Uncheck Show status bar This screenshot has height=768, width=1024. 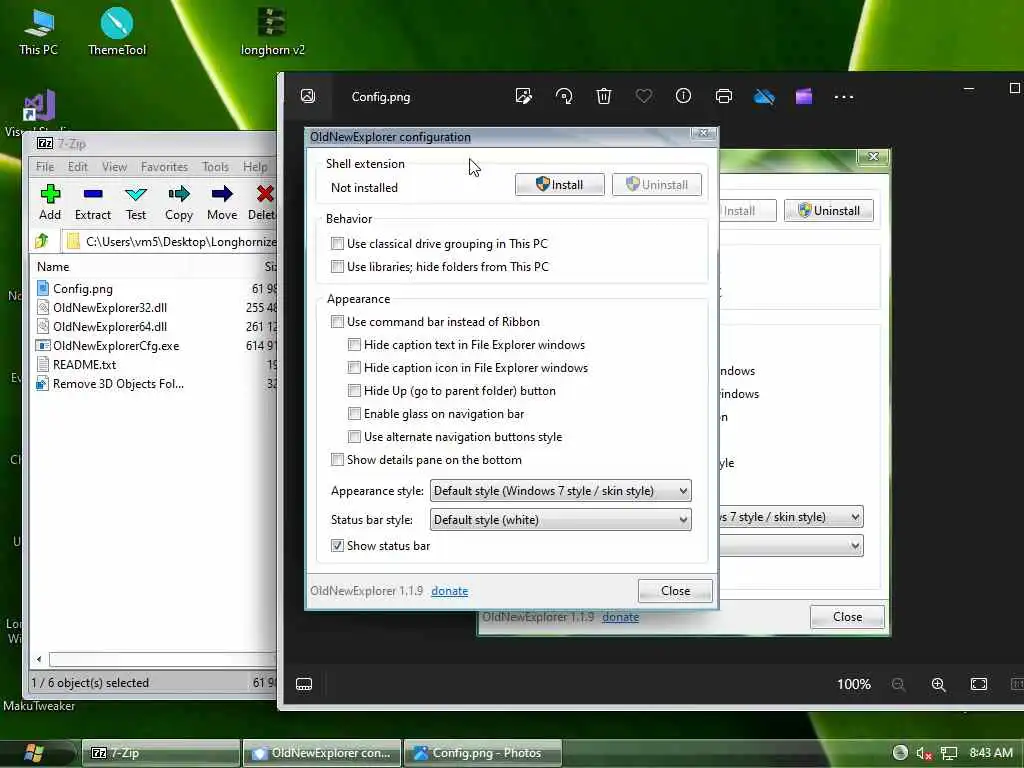(x=337, y=545)
